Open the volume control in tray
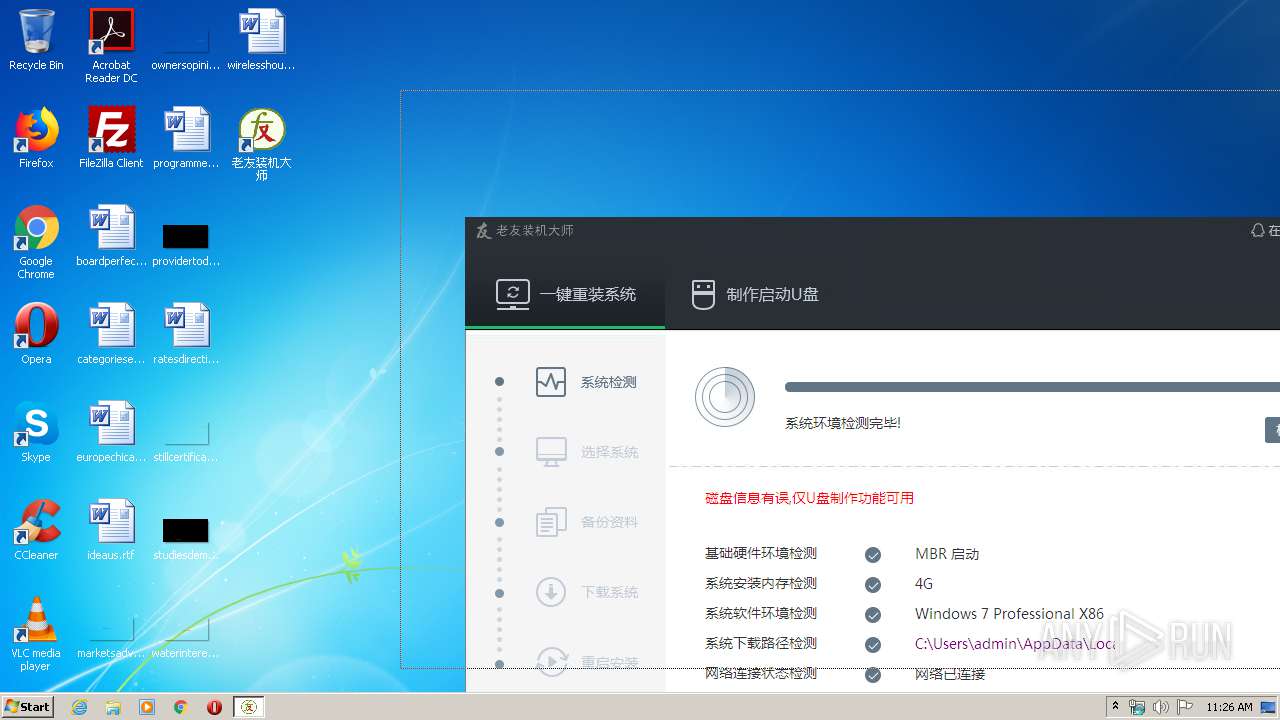Screen dimensions: 1280x720 pos(1160,707)
